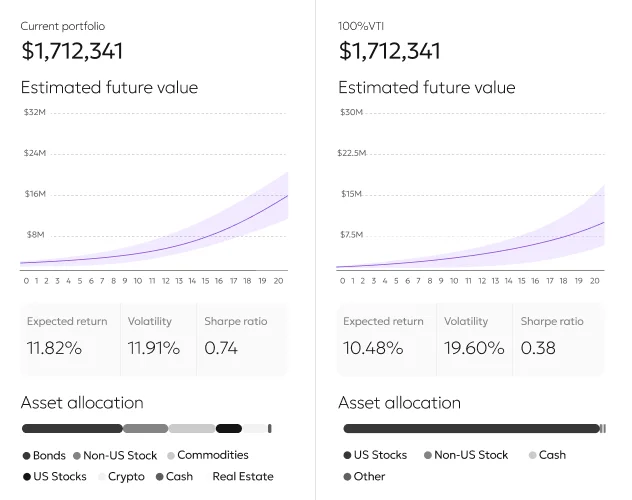Screen dimensions: 632x500
Task: Click the Cash legend dot under 100%VTI
Action: coord(532,455)
